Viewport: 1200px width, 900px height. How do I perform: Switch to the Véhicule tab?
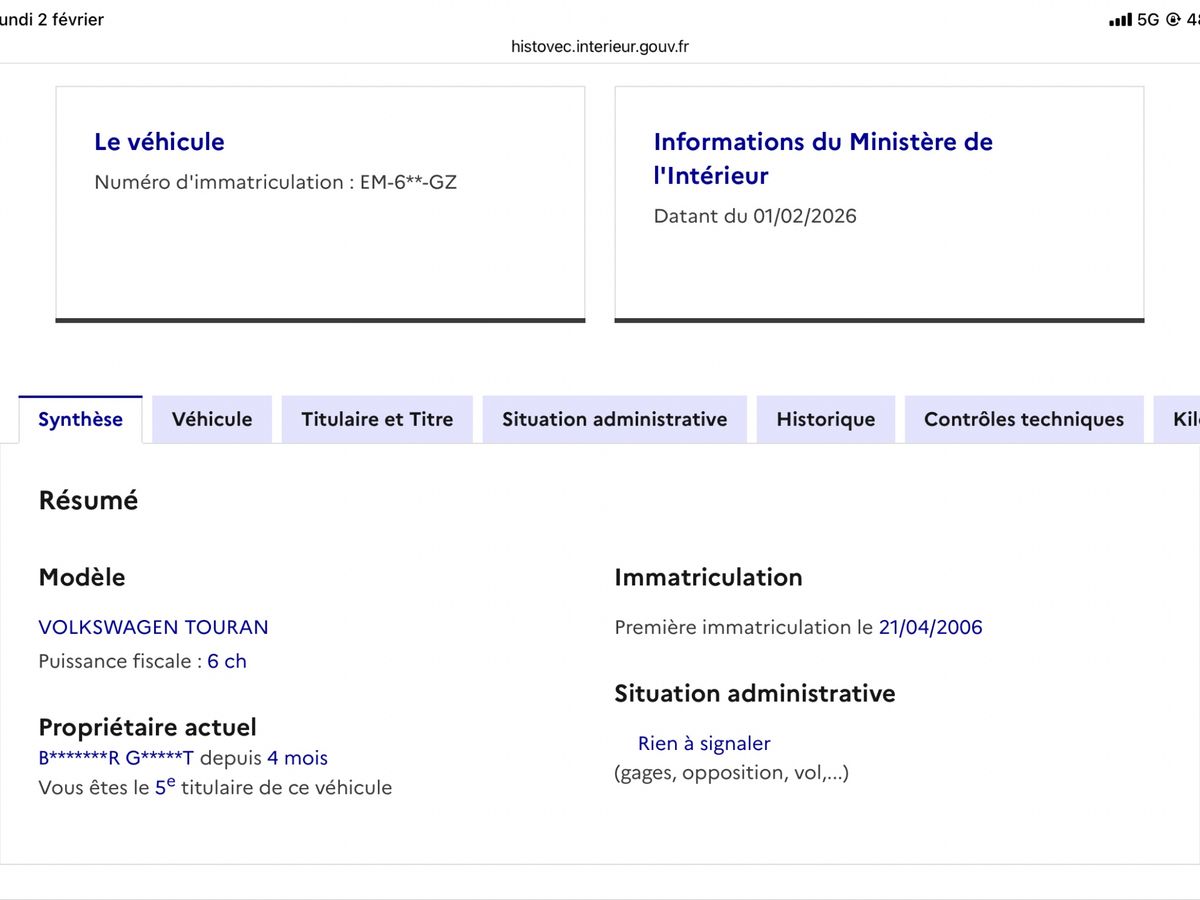coord(211,419)
